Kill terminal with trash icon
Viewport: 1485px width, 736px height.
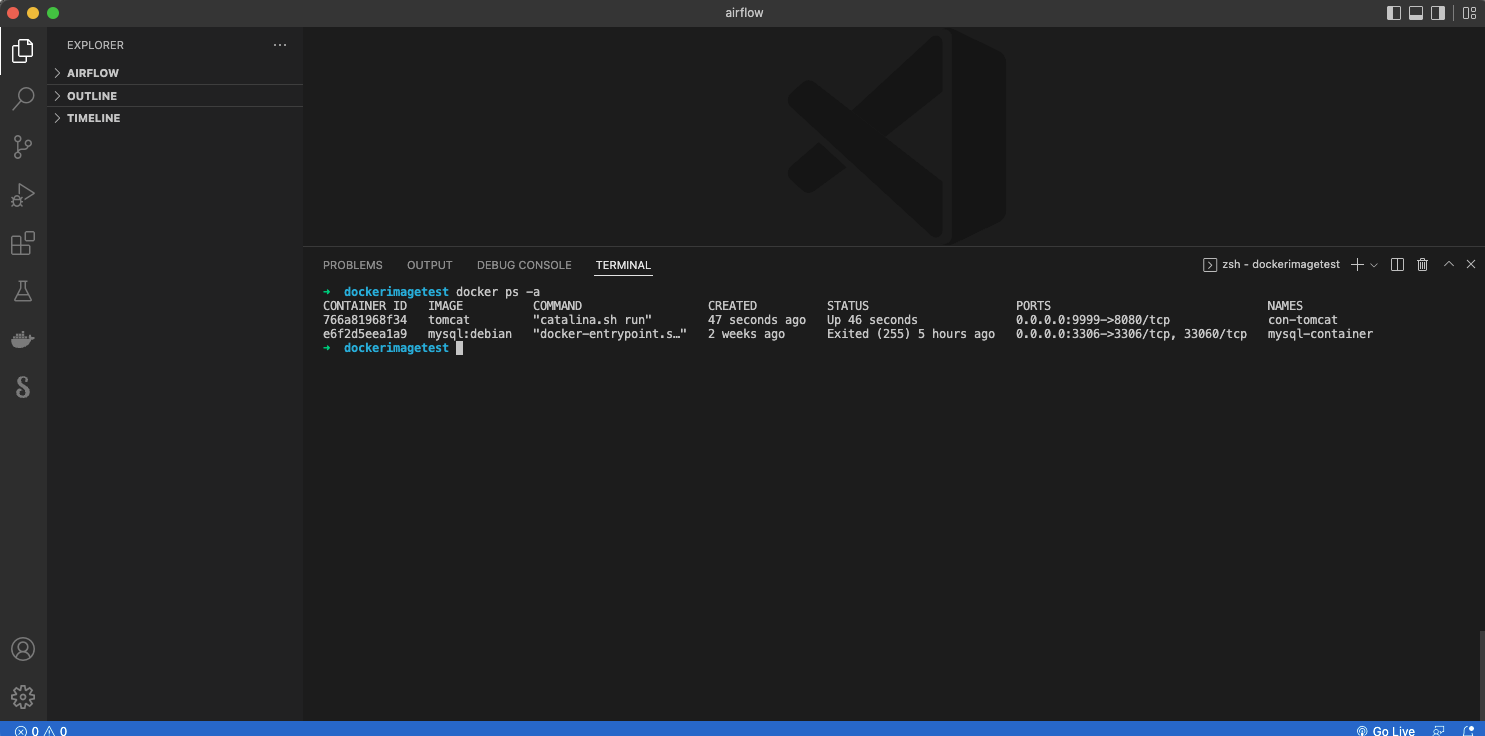click(x=1422, y=265)
